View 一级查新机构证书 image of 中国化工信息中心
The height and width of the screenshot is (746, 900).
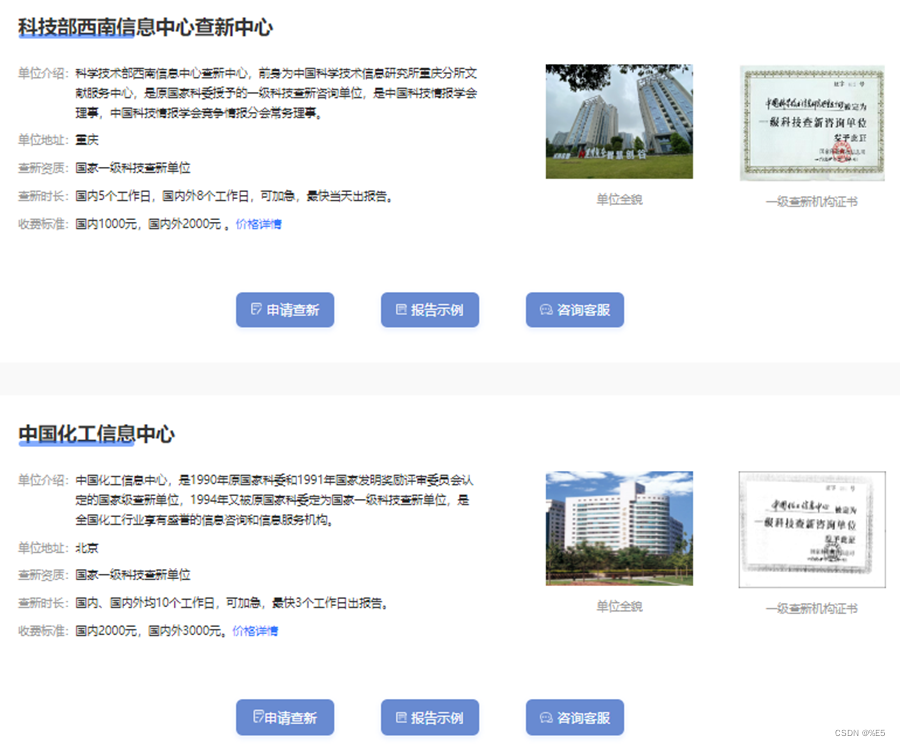click(x=812, y=530)
